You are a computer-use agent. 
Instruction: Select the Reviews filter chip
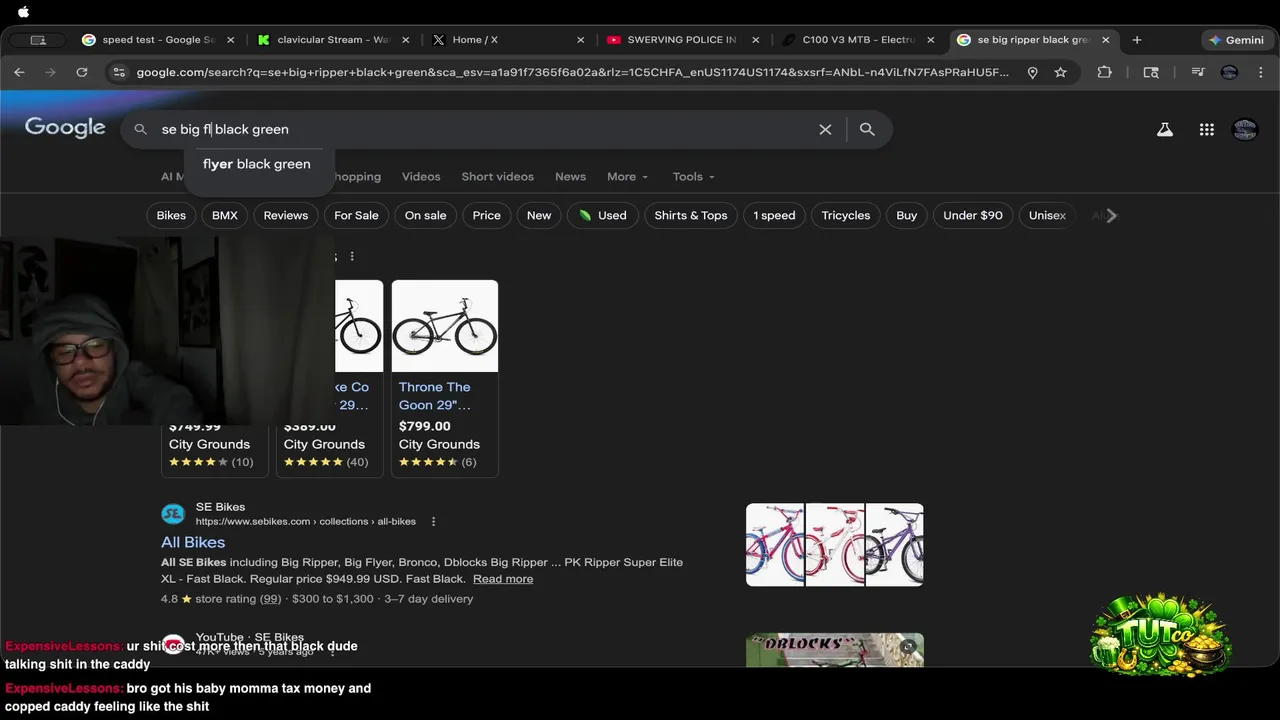tap(286, 215)
